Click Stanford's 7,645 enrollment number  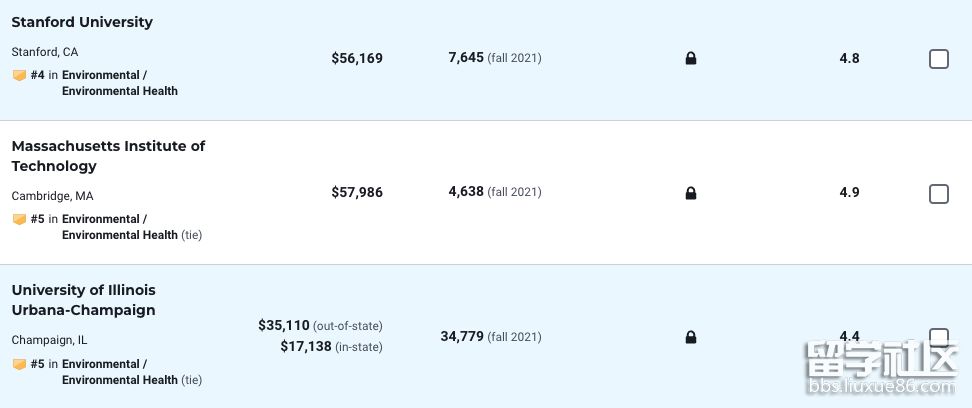[x=466, y=58]
